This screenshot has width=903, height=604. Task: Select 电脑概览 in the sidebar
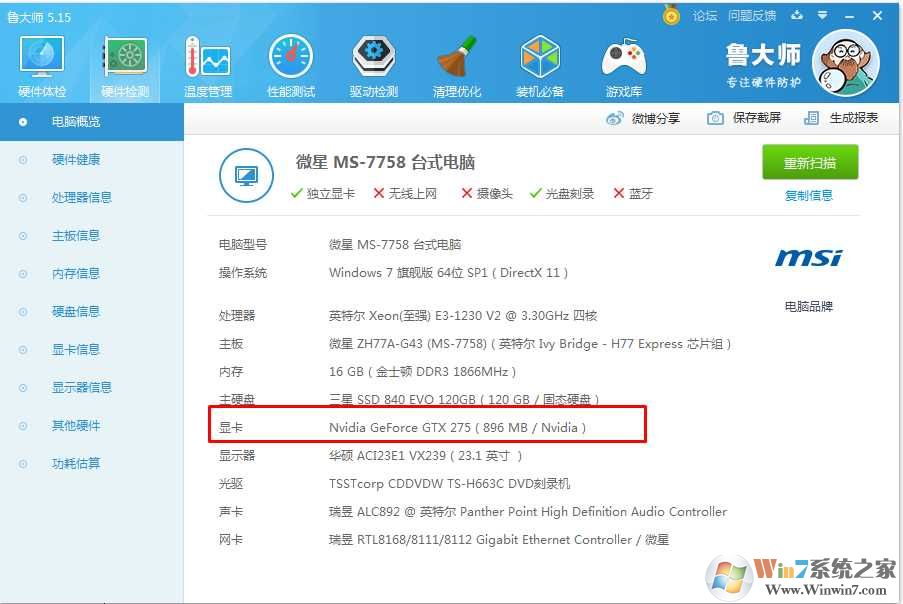(x=92, y=121)
